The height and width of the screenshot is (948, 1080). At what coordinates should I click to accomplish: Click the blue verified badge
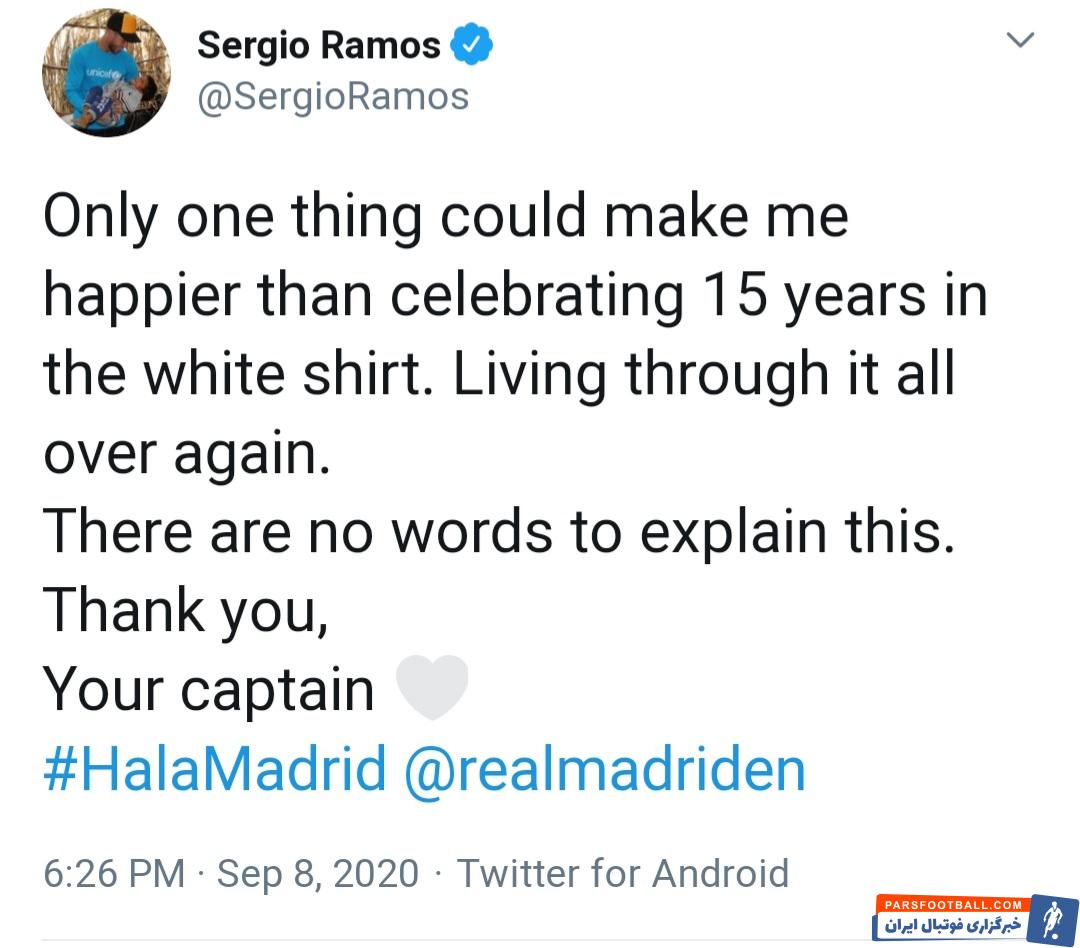click(470, 45)
